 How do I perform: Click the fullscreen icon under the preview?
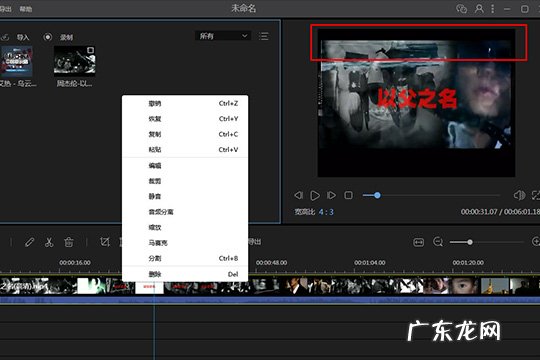[536, 195]
